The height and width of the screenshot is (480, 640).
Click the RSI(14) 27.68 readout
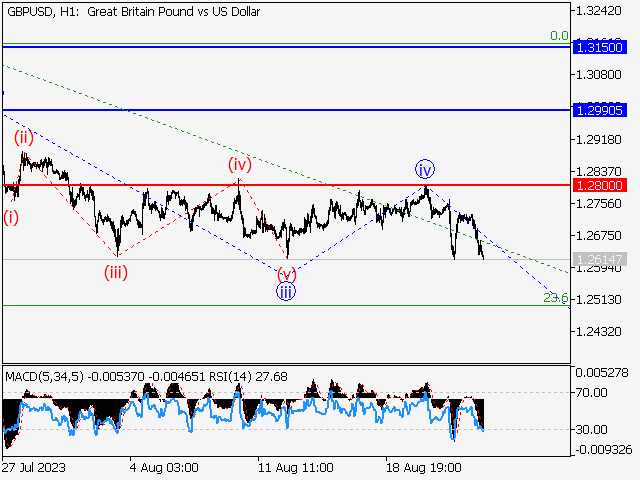tap(248, 376)
